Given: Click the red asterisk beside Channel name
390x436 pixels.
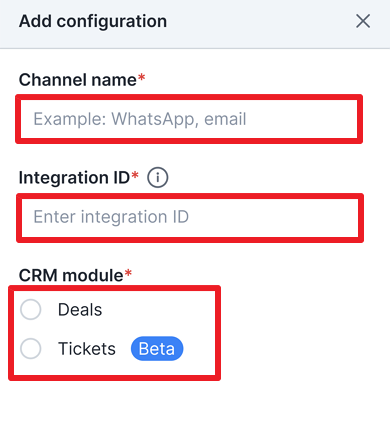Looking at the screenshot, I should click(x=141, y=77).
